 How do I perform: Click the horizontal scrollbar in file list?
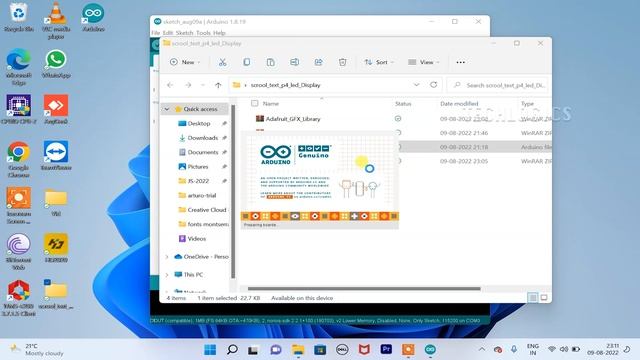click(x=364, y=289)
